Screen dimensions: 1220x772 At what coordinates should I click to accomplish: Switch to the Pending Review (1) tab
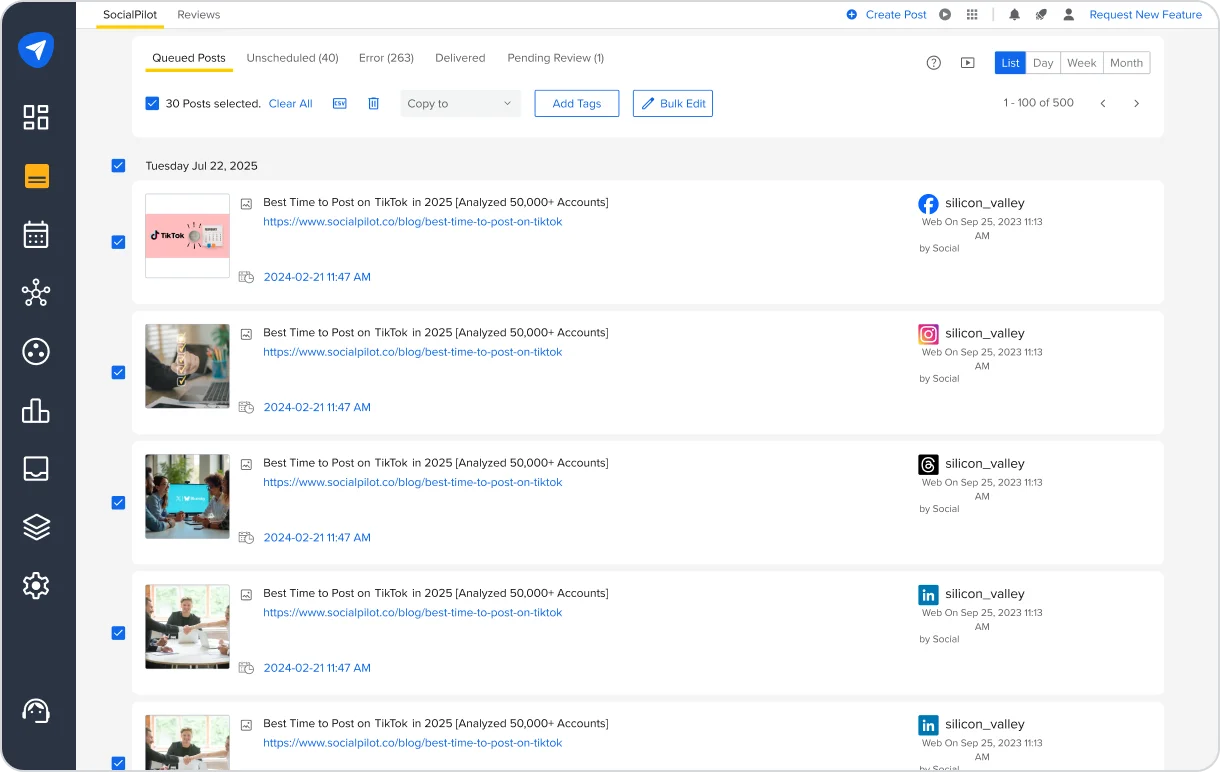[555, 58]
